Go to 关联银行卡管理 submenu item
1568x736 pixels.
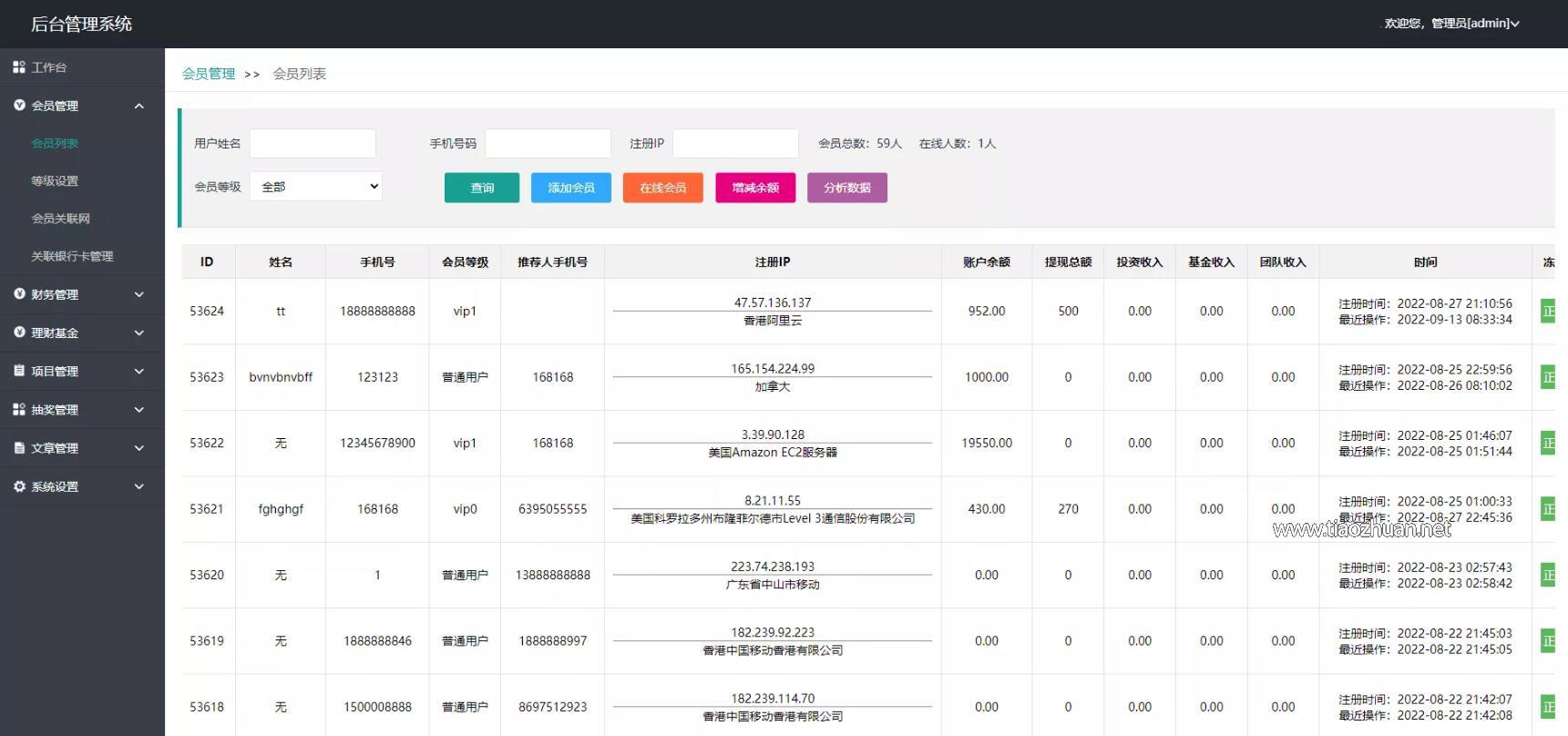pos(72,257)
